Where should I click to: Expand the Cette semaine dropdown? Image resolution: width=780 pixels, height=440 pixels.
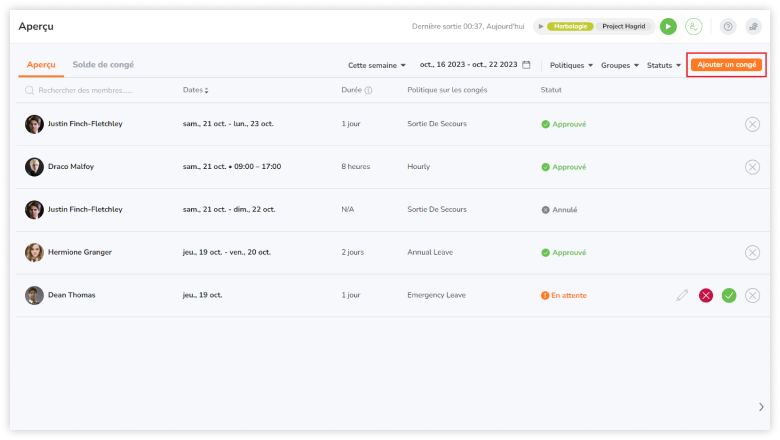click(x=377, y=65)
